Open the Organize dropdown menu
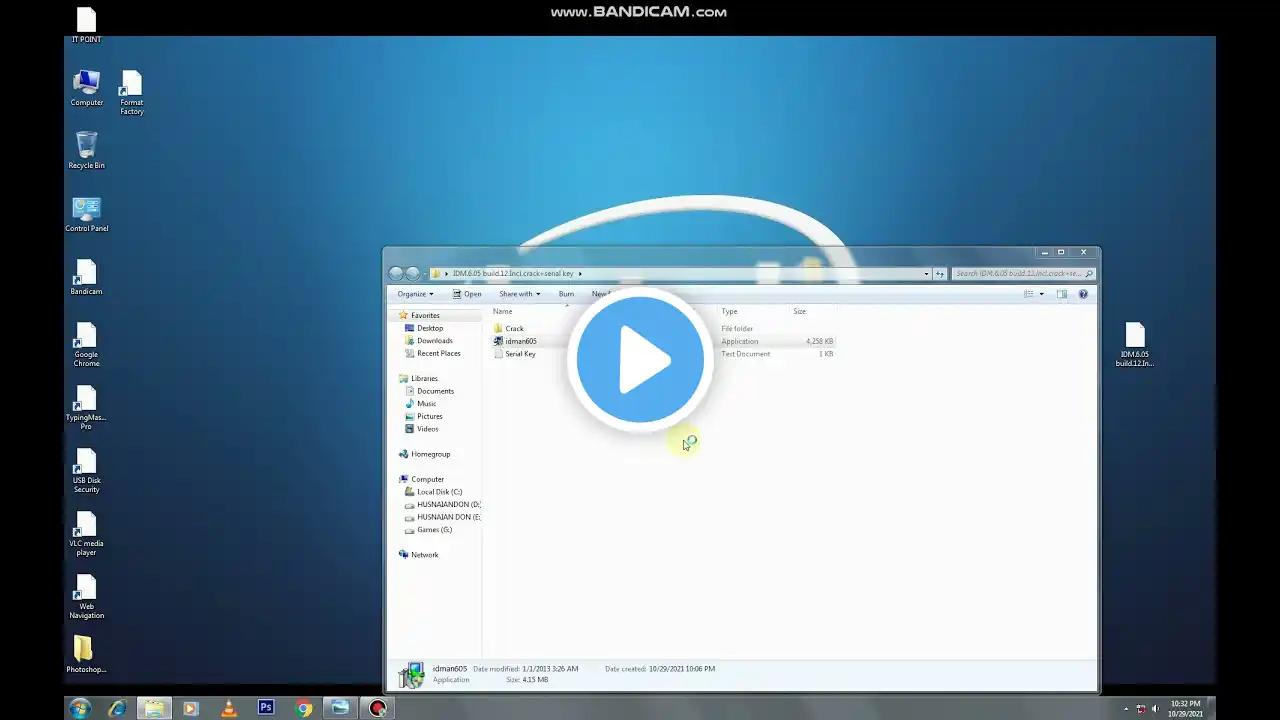This screenshot has height=720, width=1280. click(415, 294)
